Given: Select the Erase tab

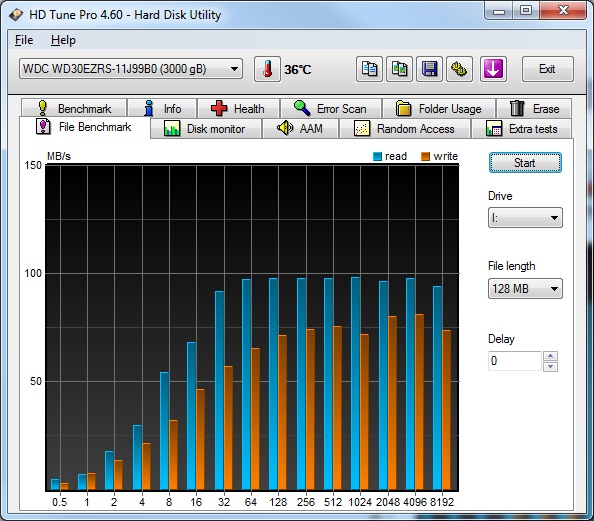Looking at the screenshot, I should coord(534,109).
